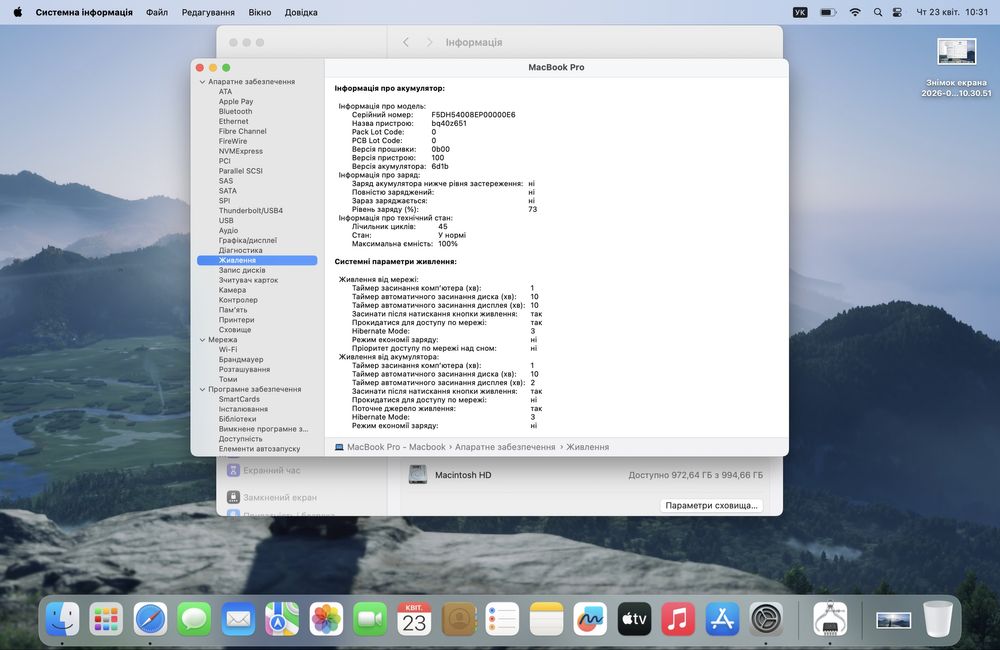Open Trash in the Dock
Image resolution: width=1000 pixels, height=650 pixels.
tap(938, 619)
